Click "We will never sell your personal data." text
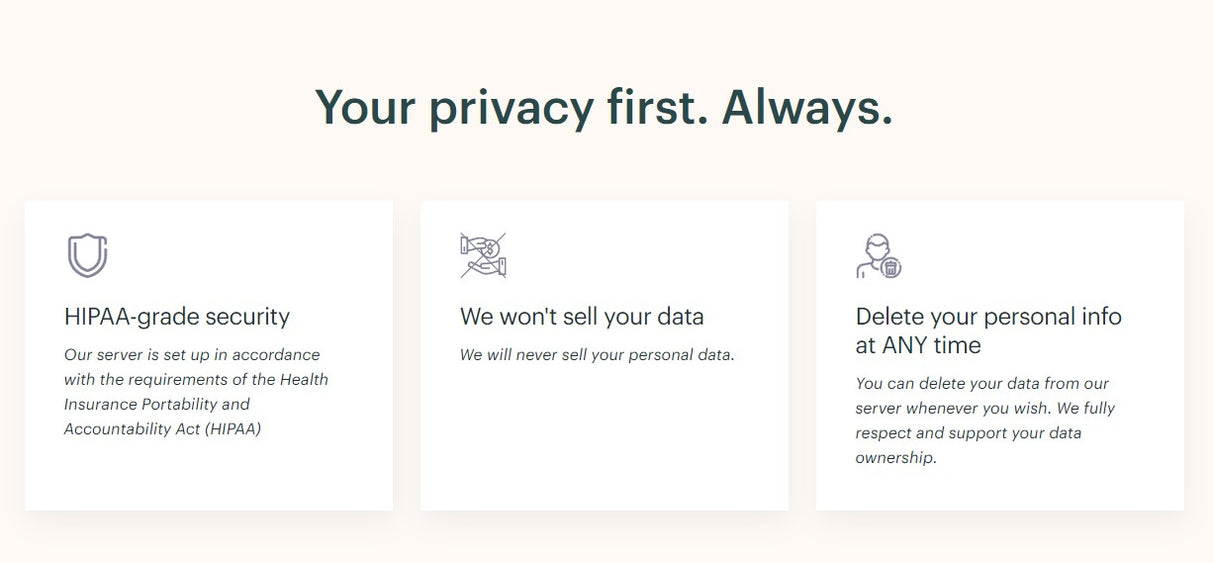The width and height of the screenshot is (1214, 563). 597,355
